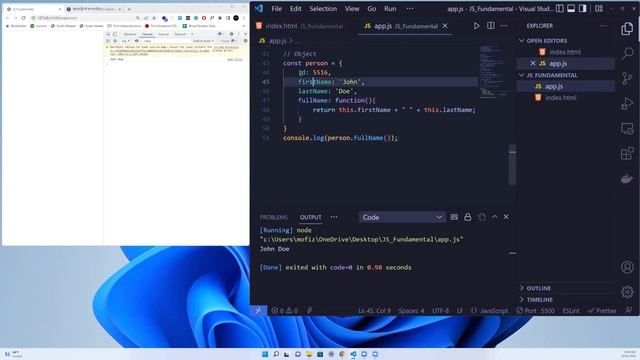Click Prettier in the status bar

tap(602, 311)
